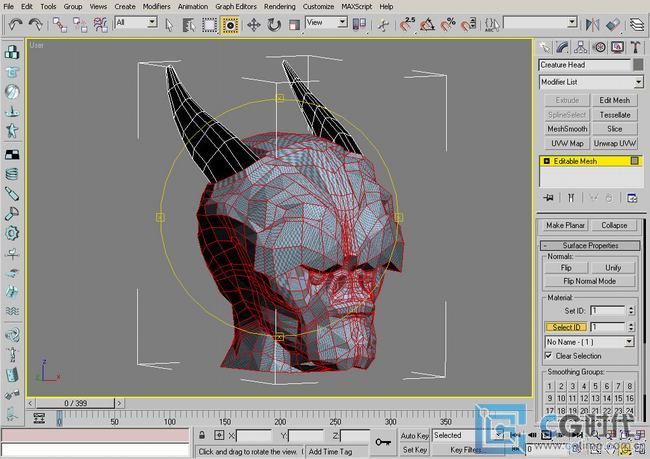Toggle Show End Result in modifier stack
The image size is (650, 459).
point(571,198)
